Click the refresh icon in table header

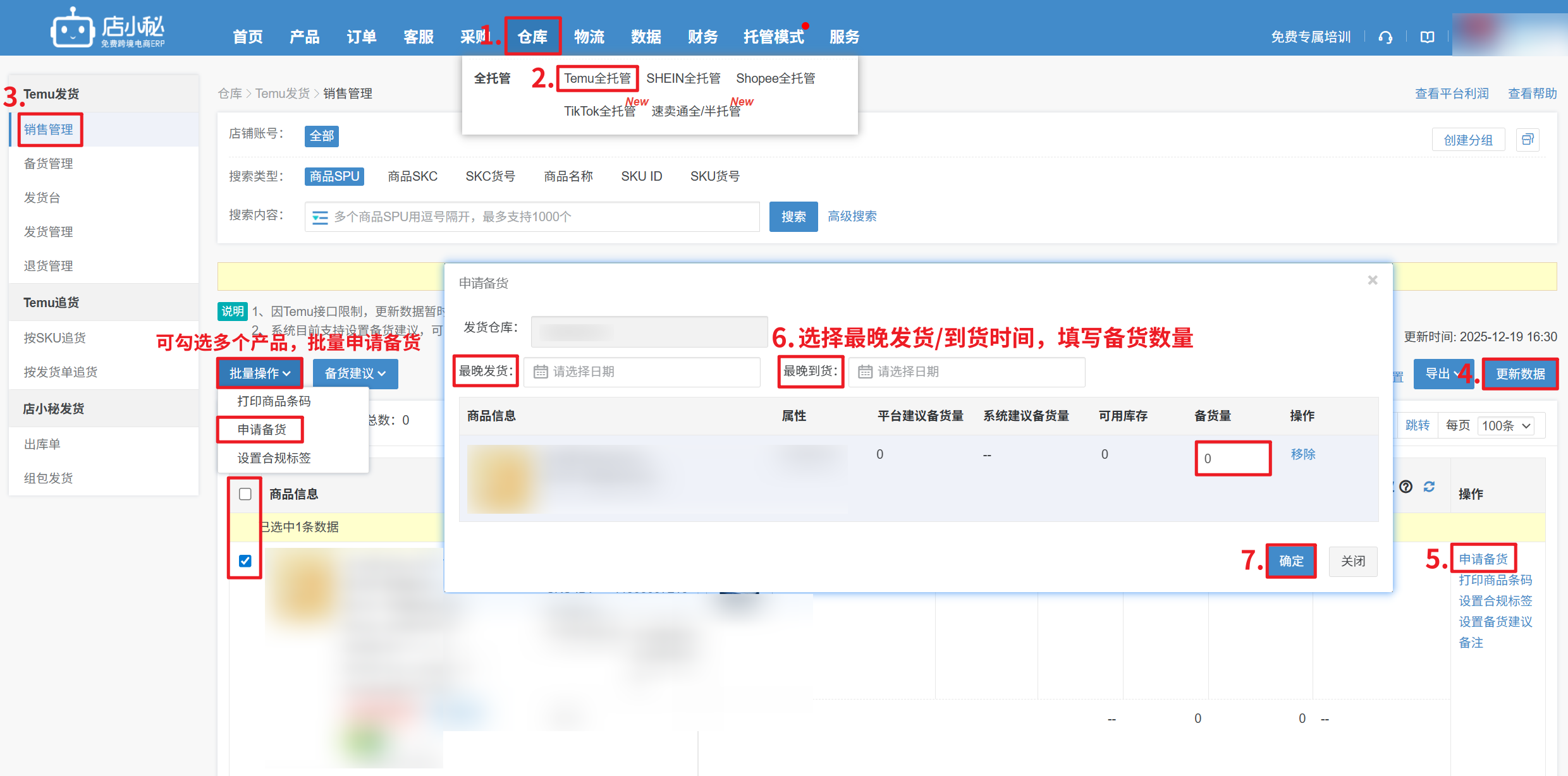pyautogui.click(x=1429, y=487)
